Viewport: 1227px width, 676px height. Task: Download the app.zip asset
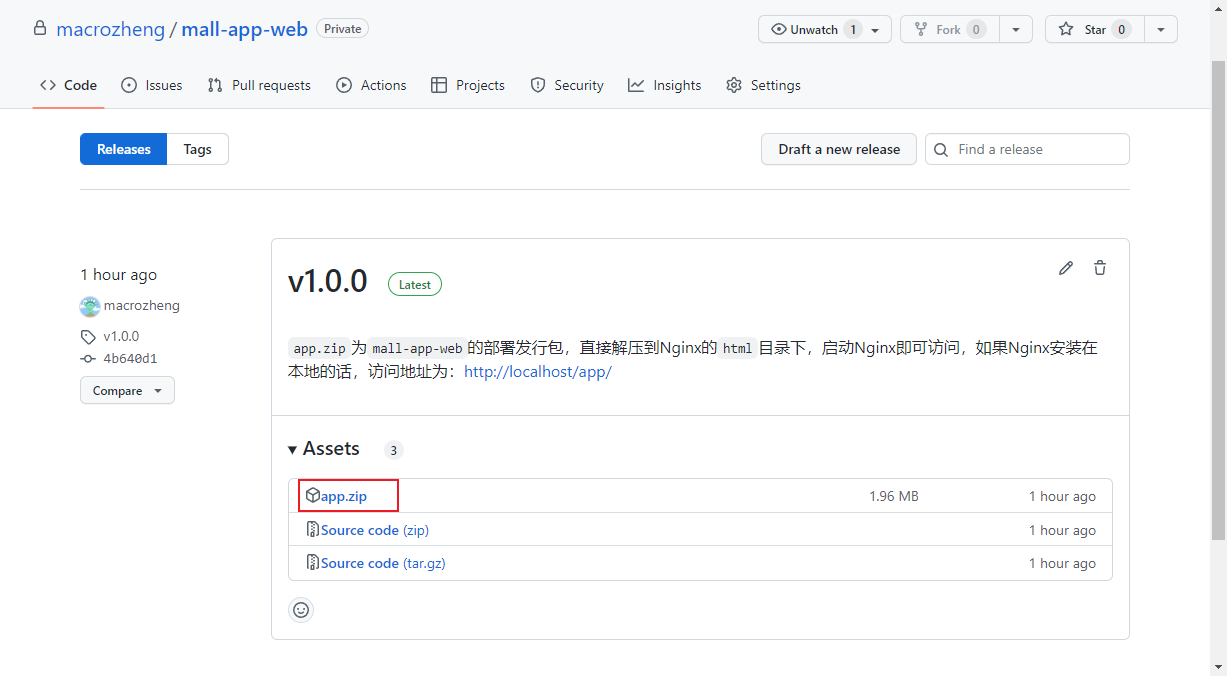(x=344, y=496)
